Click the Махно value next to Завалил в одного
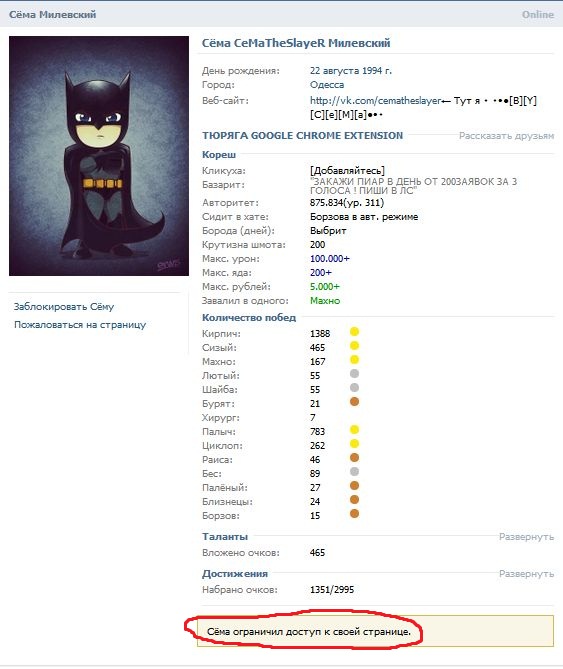Image resolution: width=563 pixels, height=669 pixels. click(x=325, y=301)
